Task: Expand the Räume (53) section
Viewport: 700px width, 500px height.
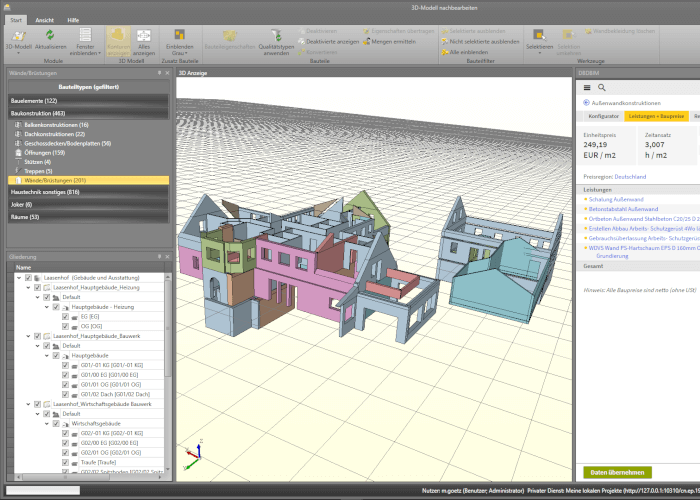Action: pyautogui.click(x=88, y=217)
